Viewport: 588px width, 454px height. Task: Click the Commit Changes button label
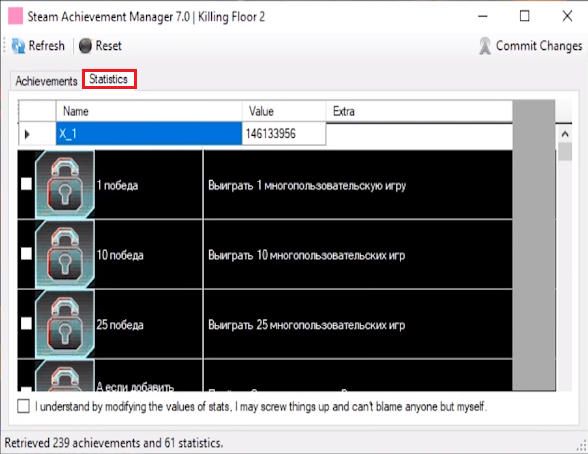coord(539,46)
